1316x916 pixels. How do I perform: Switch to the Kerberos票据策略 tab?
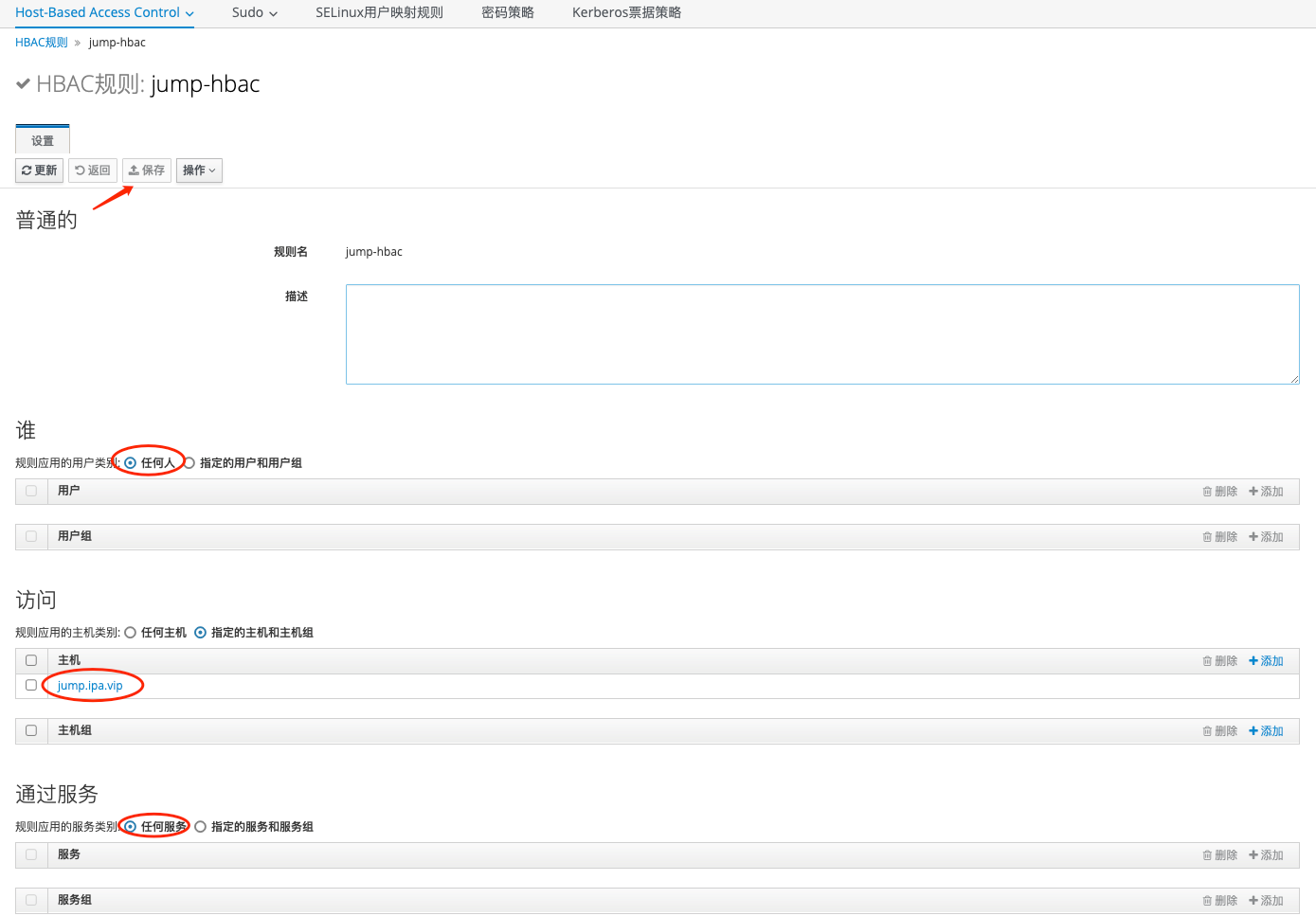(x=626, y=13)
